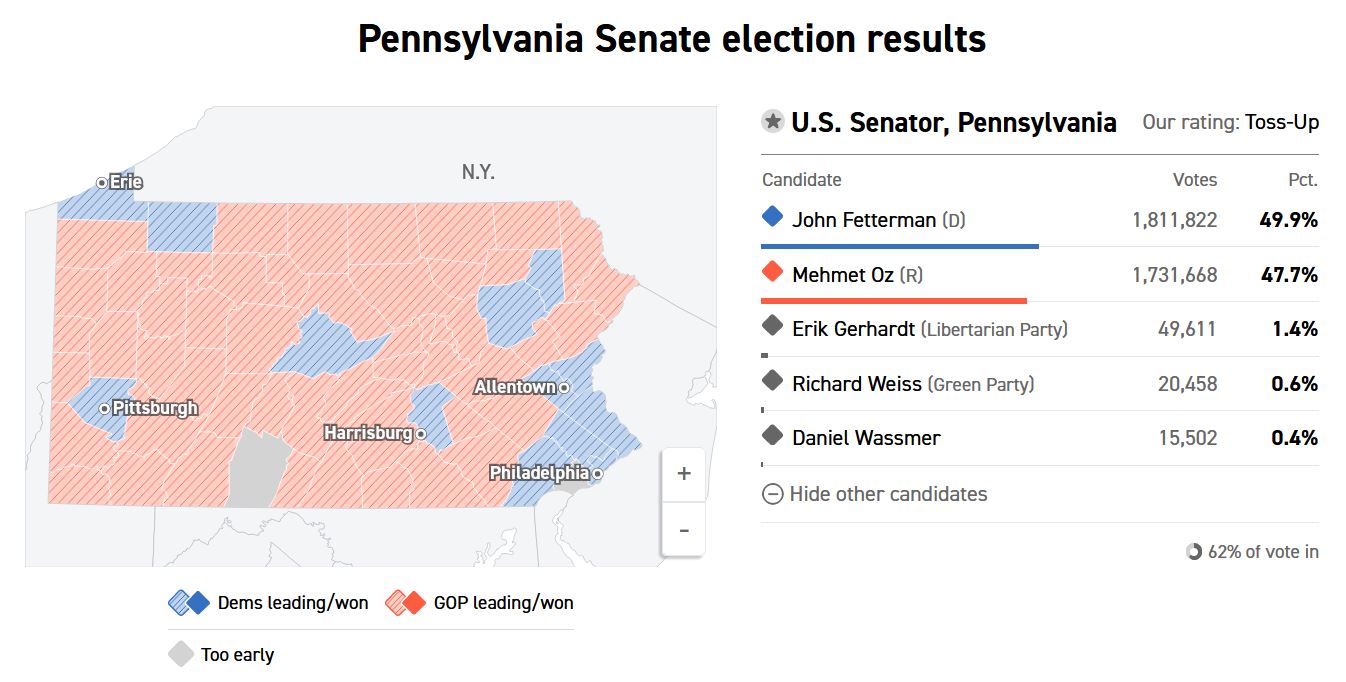Collapse list with Hide other candidates
Viewport: 1346px width, 682px height.
point(874,494)
